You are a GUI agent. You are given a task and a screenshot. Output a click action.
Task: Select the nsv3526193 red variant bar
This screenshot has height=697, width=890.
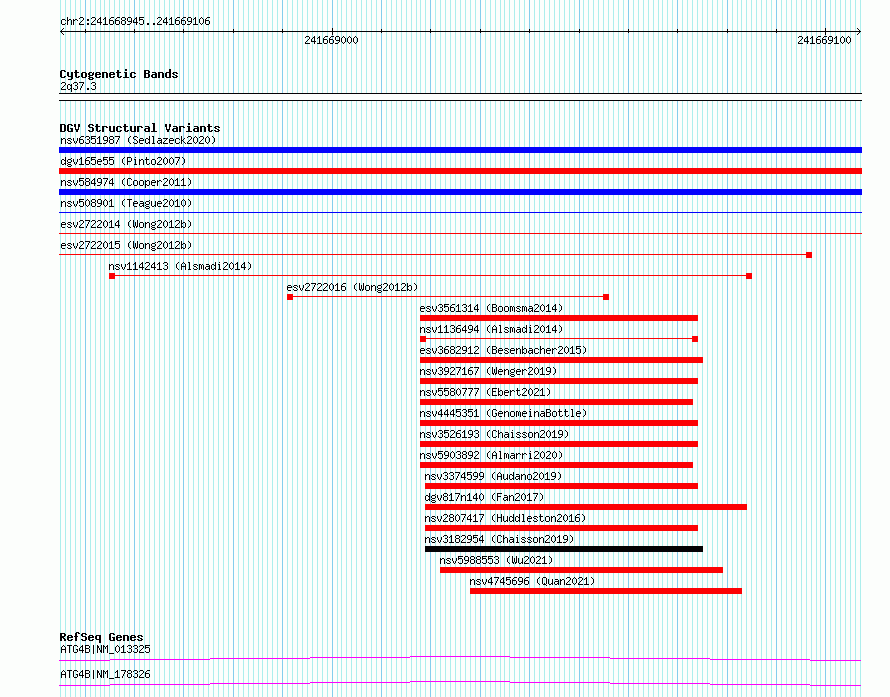coord(559,444)
